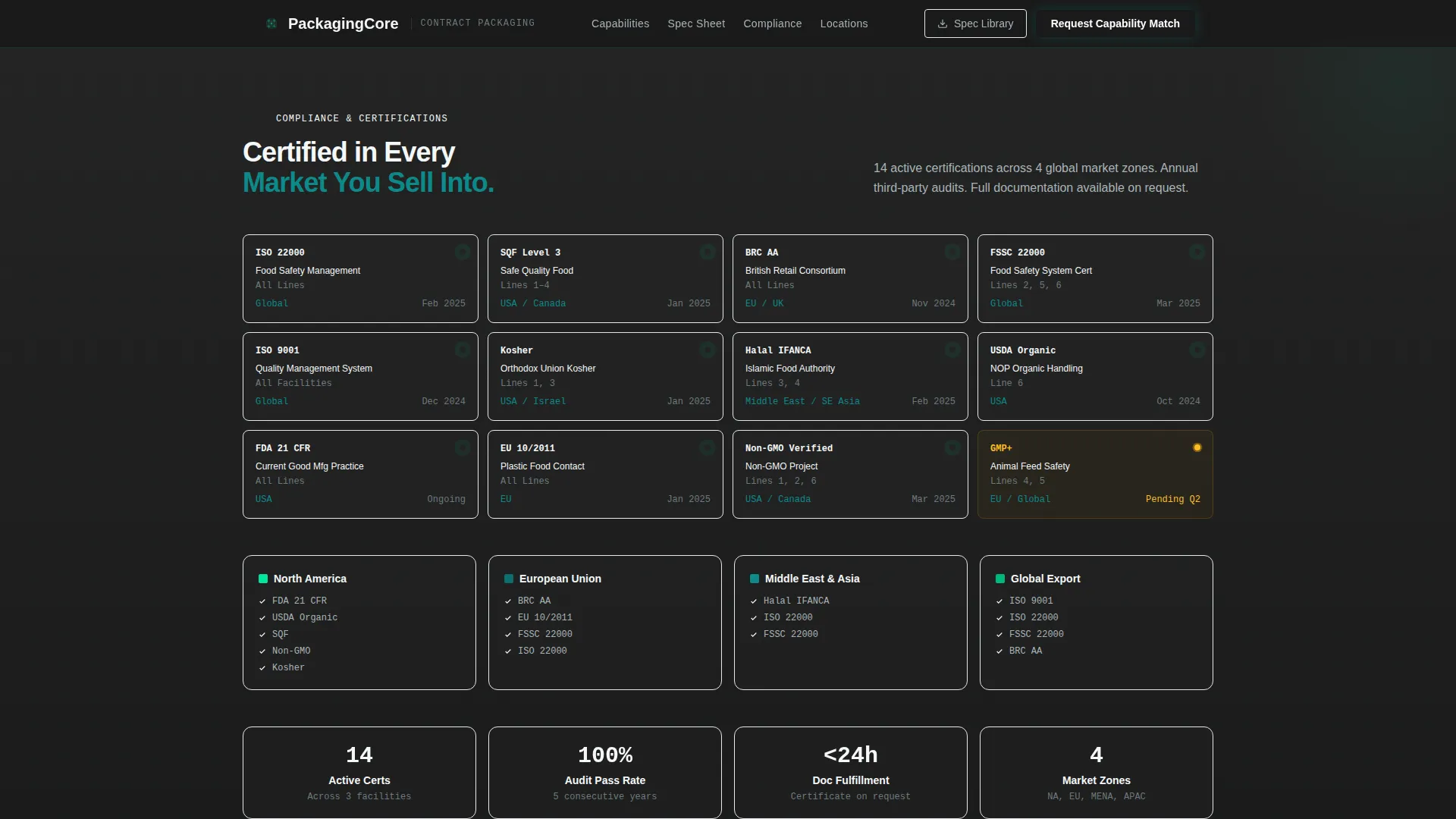This screenshot has height=819, width=1456.
Task: Click status dot on Kosher card
Action: click(x=708, y=350)
